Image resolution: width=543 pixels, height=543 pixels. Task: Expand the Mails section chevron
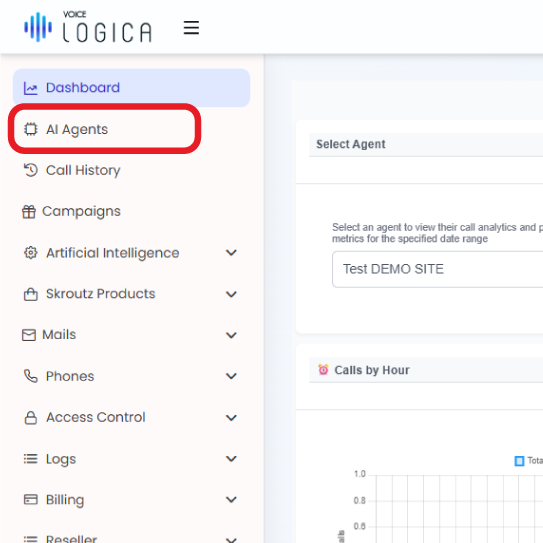click(231, 335)
